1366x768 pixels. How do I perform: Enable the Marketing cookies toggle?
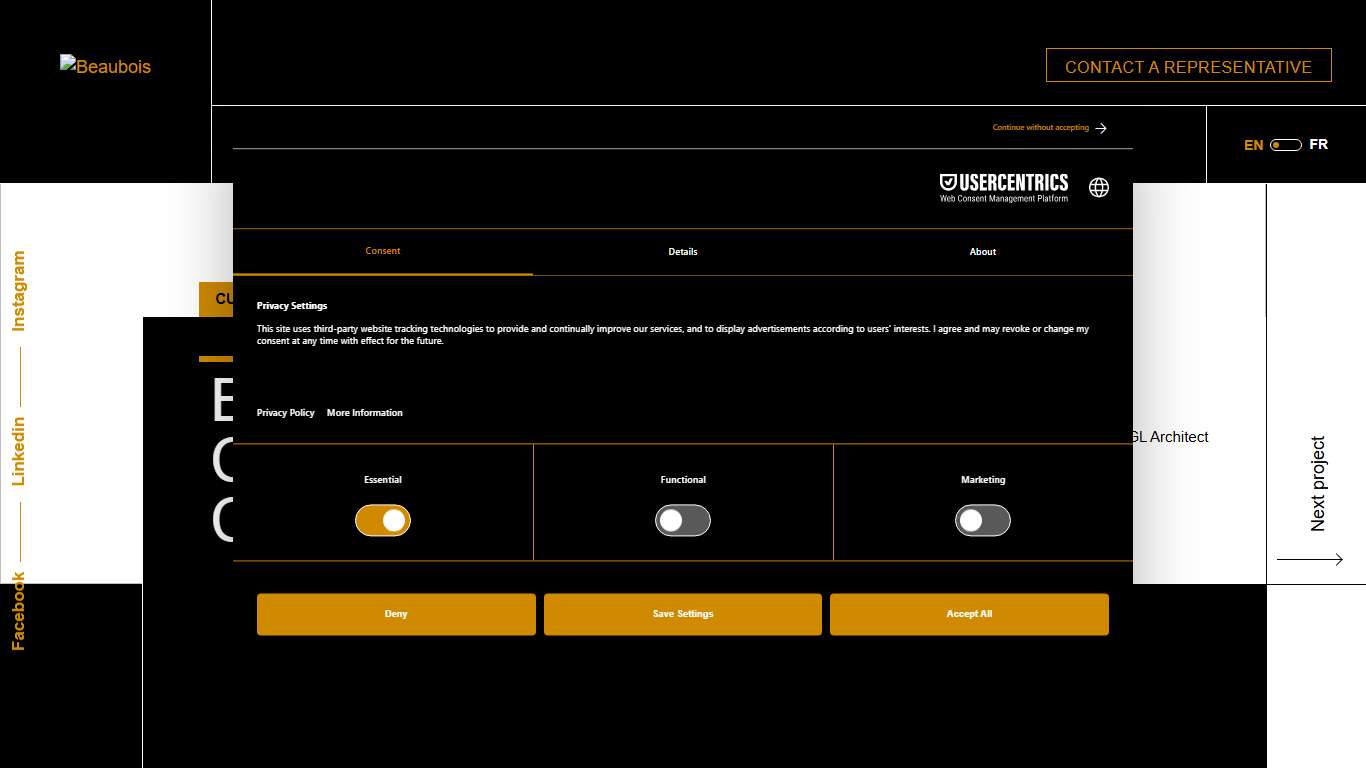coord(983,521)
